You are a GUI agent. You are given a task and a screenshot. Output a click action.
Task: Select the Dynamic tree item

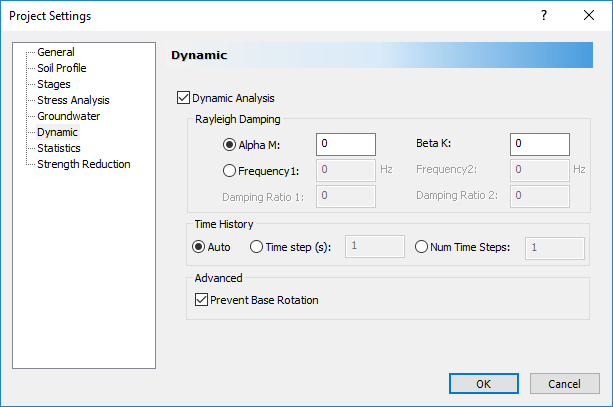57,132
